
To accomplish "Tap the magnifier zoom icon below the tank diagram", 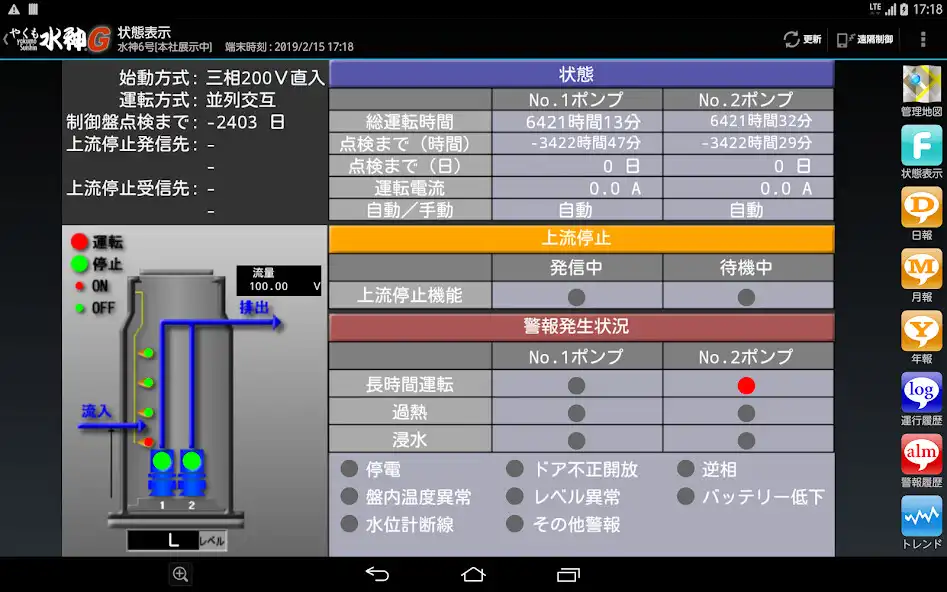I will click(180, 575).
